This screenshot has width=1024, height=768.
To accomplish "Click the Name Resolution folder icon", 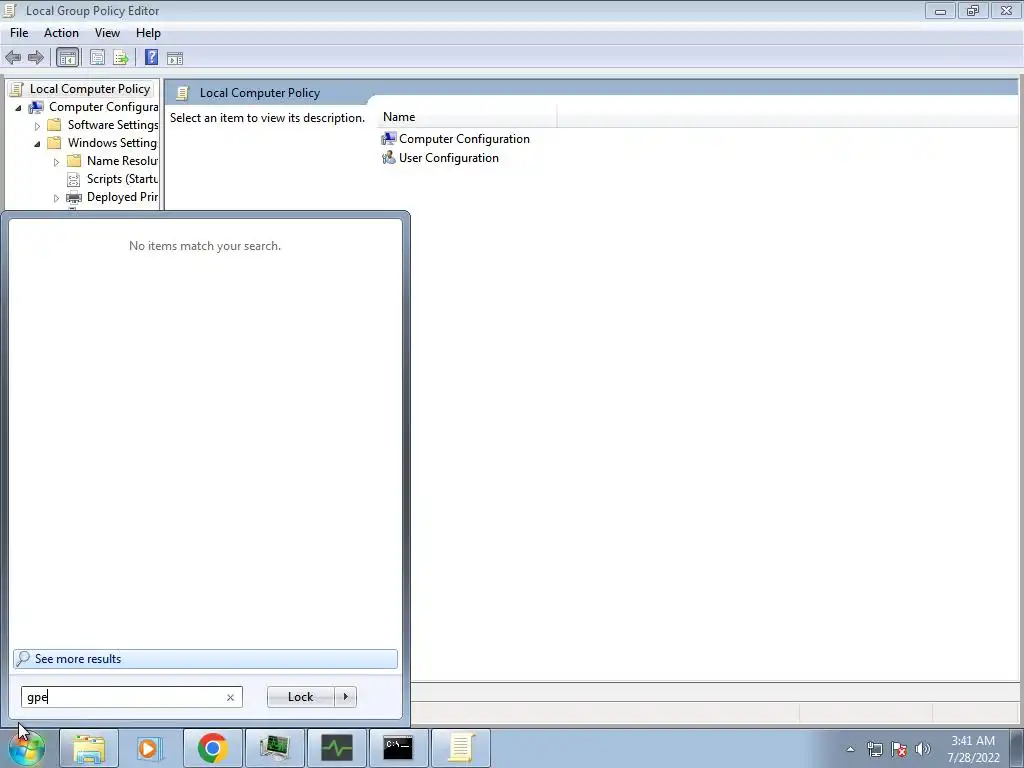I will tap(74, 161).
